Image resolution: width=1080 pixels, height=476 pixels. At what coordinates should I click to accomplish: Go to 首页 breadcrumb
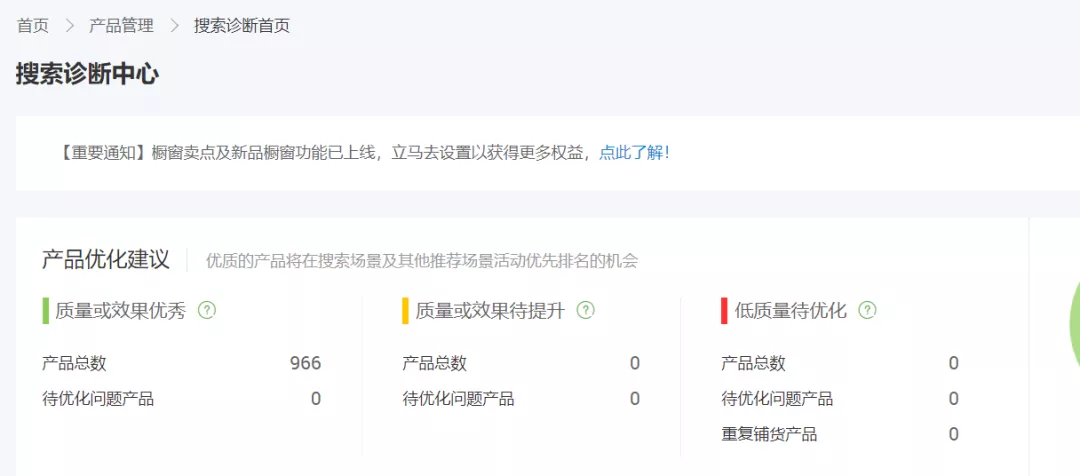[x=33, y=26]
